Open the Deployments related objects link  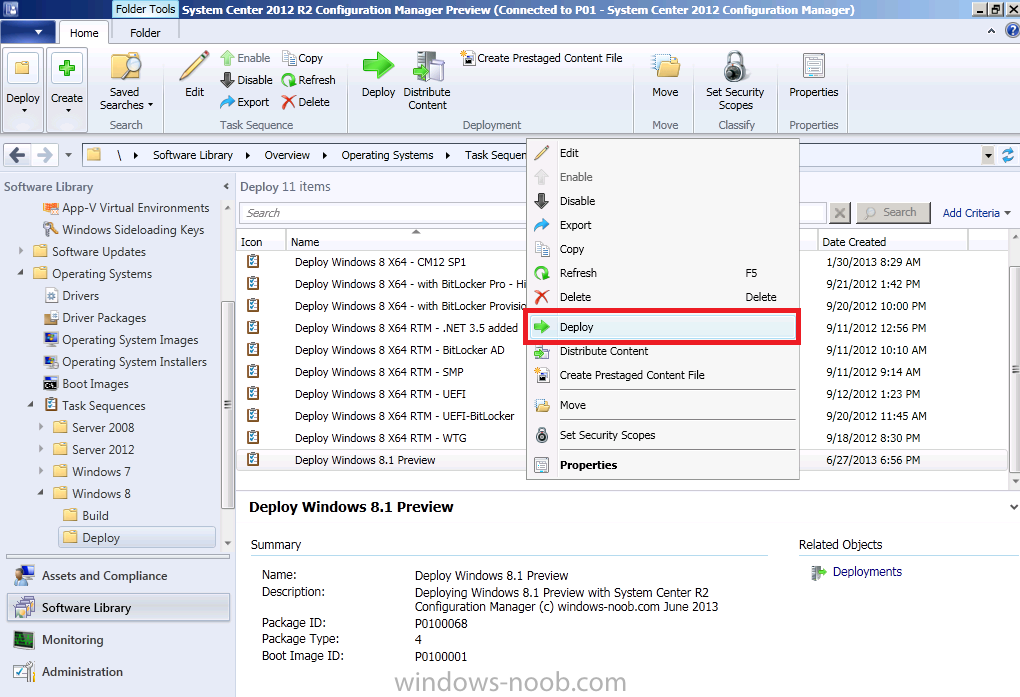tap(867, 571)
